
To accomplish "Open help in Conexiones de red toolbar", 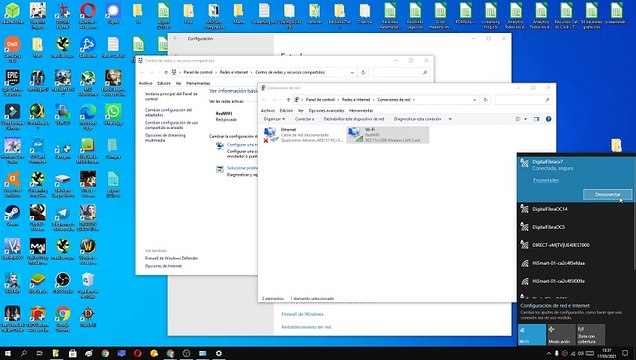I will [x=548, y=119].
